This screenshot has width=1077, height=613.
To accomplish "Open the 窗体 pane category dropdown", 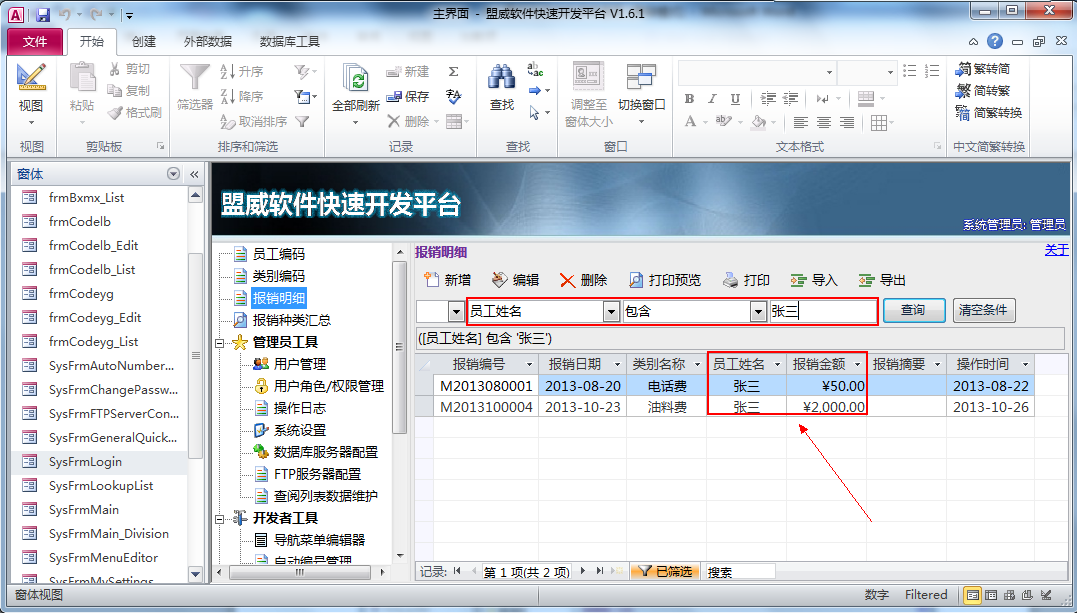I will 173,175.
